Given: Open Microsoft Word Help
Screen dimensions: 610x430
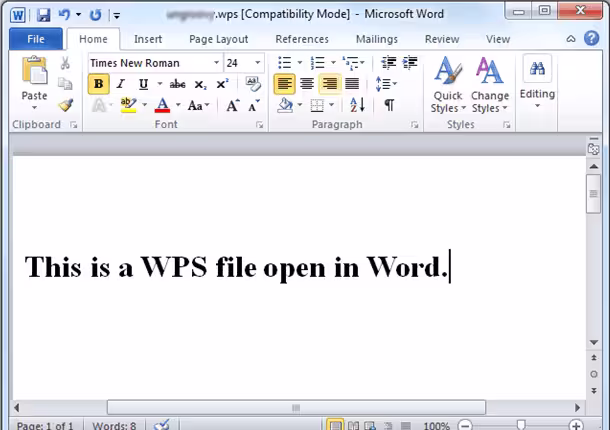Looking at the screenshot, I should coord(591,38).
